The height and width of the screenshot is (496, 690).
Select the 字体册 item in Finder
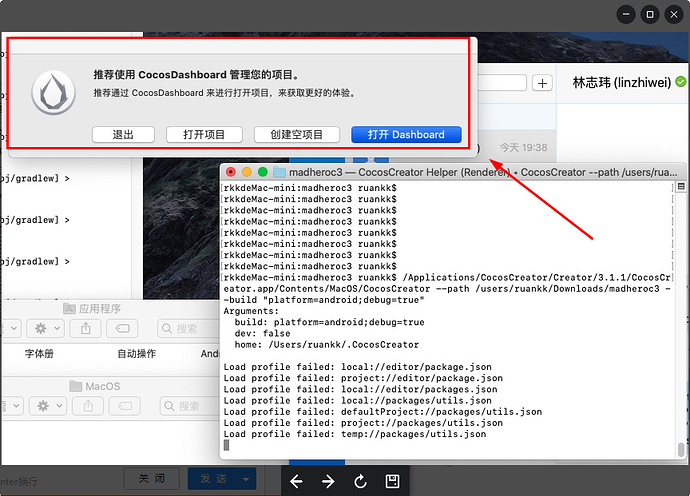[x=39, y=353]
